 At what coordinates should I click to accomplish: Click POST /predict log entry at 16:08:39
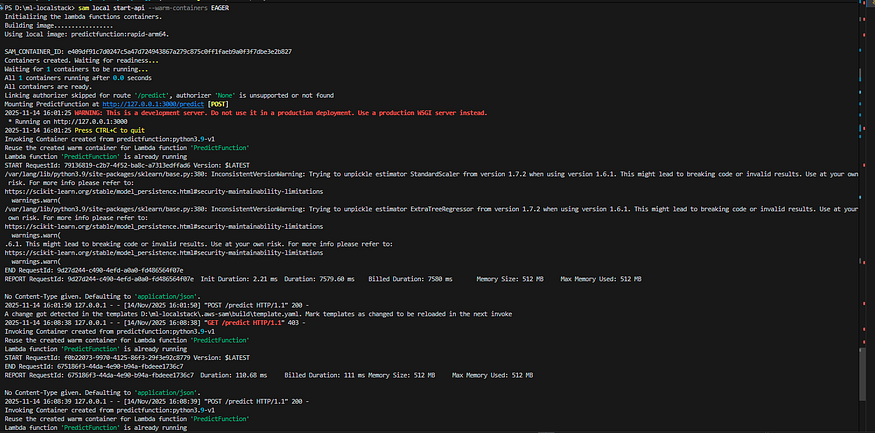point(156,401)
